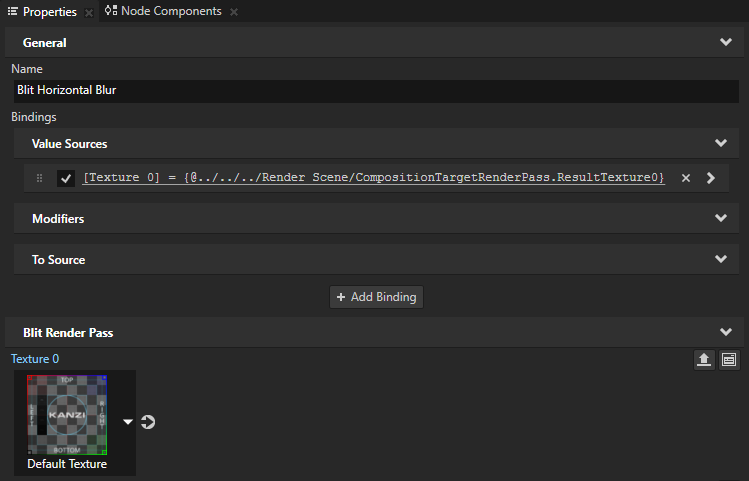Image resolution: width=749 pixels, height=481 pixels.
Task: Expand the To Source section
Action: (x=720, y=259)
